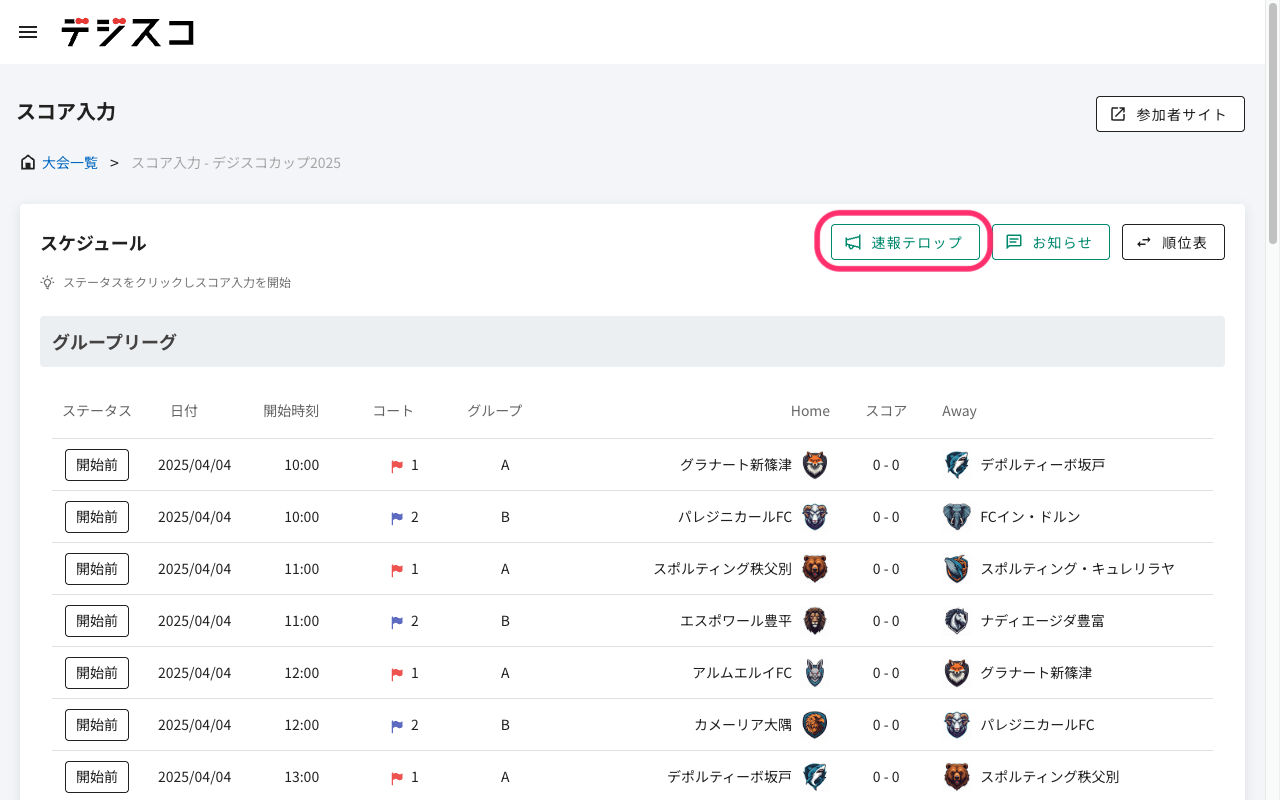Click the グラナート新篠津 fox logo in first row
This screenshot has height=800, width=1280.
click(x=815, y=465)
